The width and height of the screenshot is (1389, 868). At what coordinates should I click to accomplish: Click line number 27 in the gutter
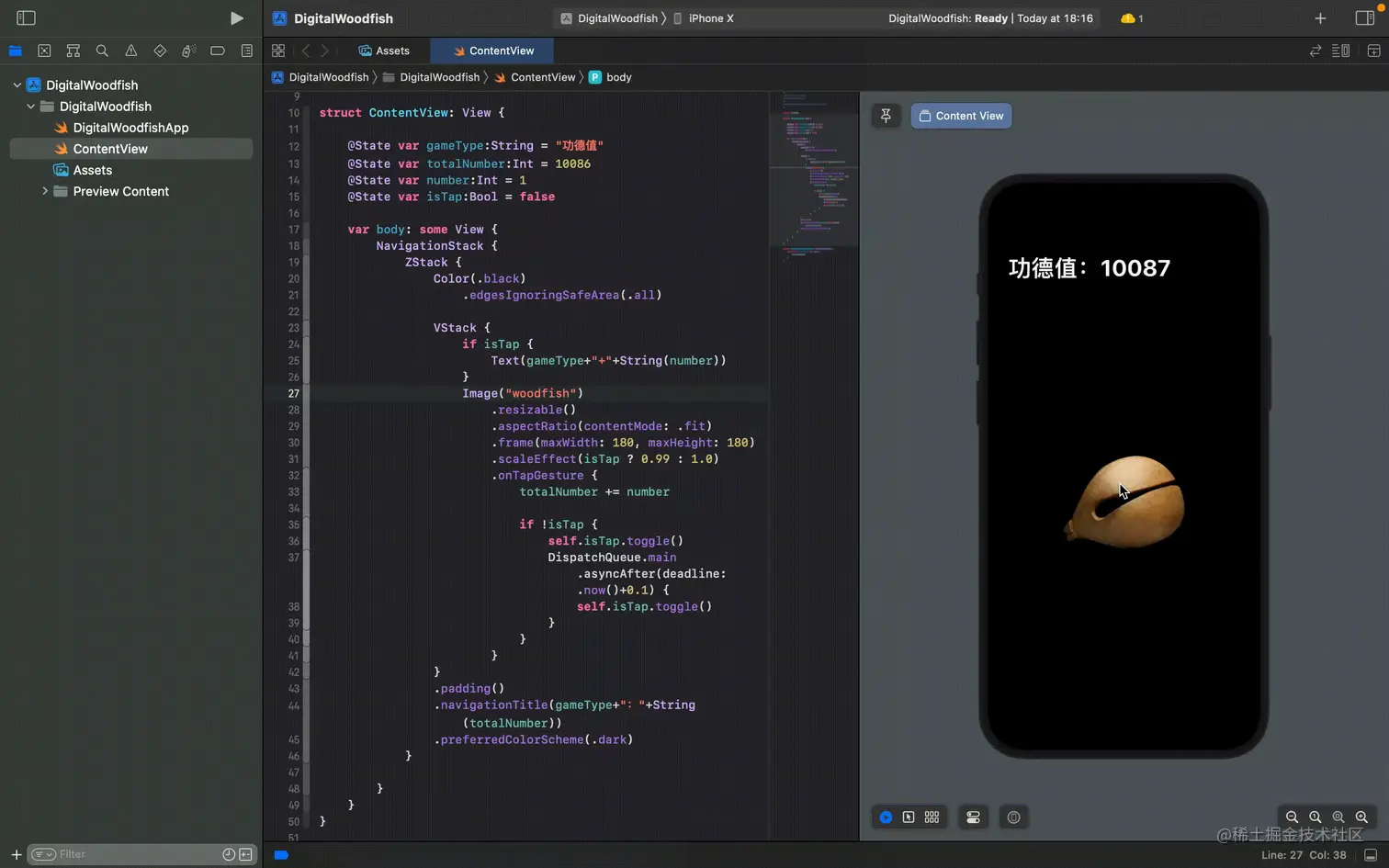point(294,393)
